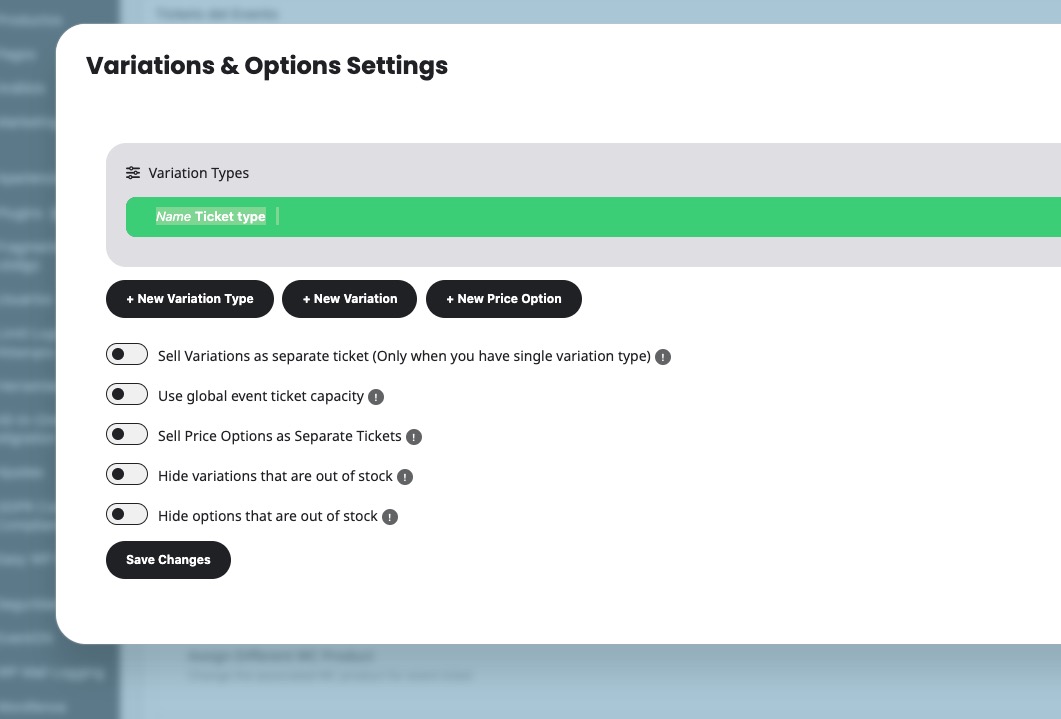The image size is (1061, 719).
Task: Toggle Use global event ticket capacity switch
Action: click(127, 395)
